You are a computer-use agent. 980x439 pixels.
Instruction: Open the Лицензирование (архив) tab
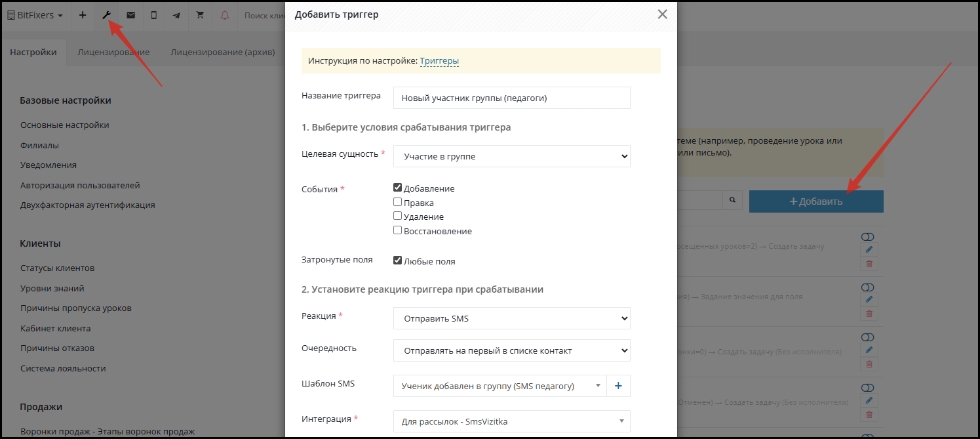(222, 52)
